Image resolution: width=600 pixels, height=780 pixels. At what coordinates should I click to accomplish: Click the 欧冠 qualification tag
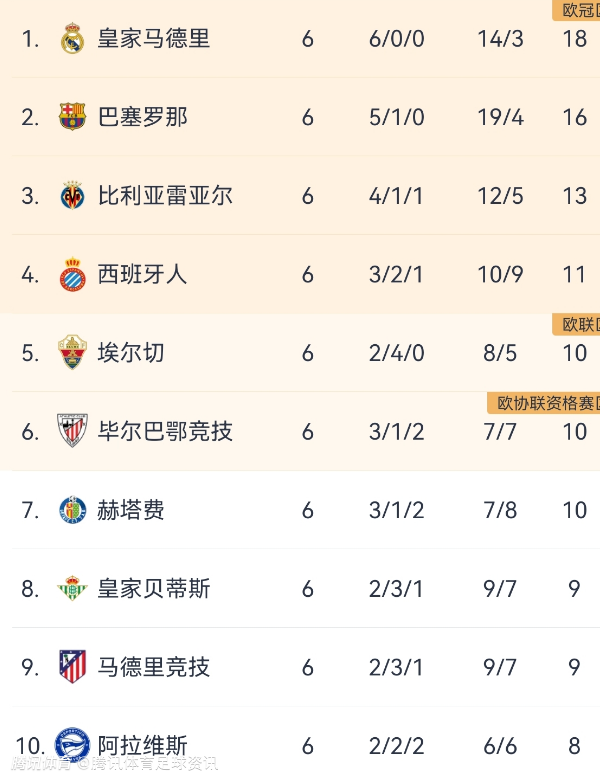click(577, 11)
